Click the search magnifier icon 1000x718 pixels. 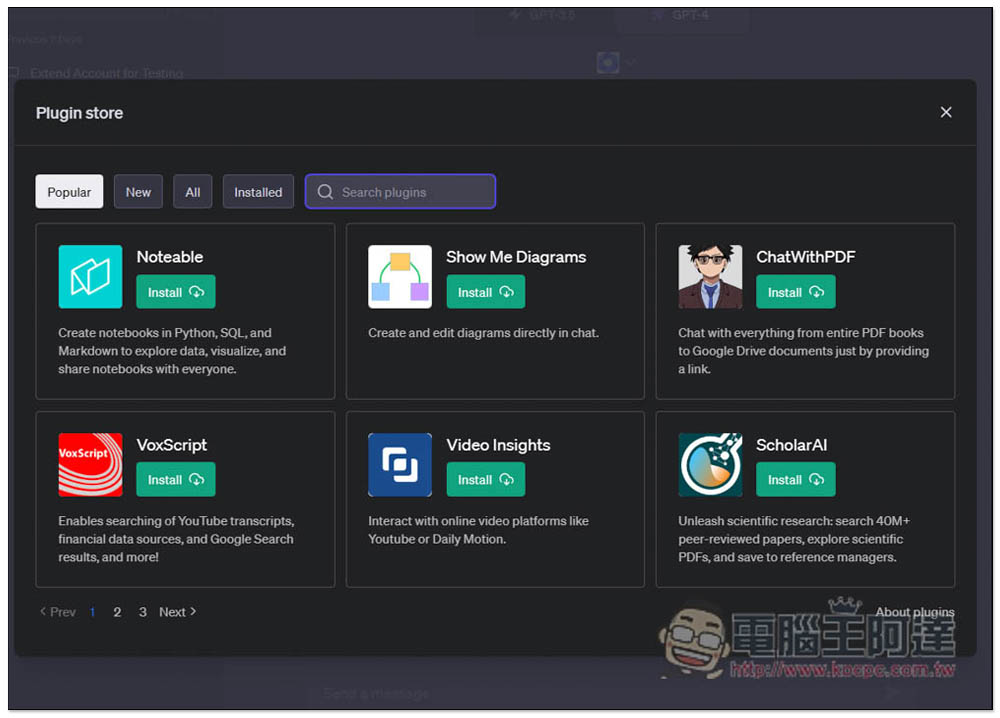click(325, 192)
